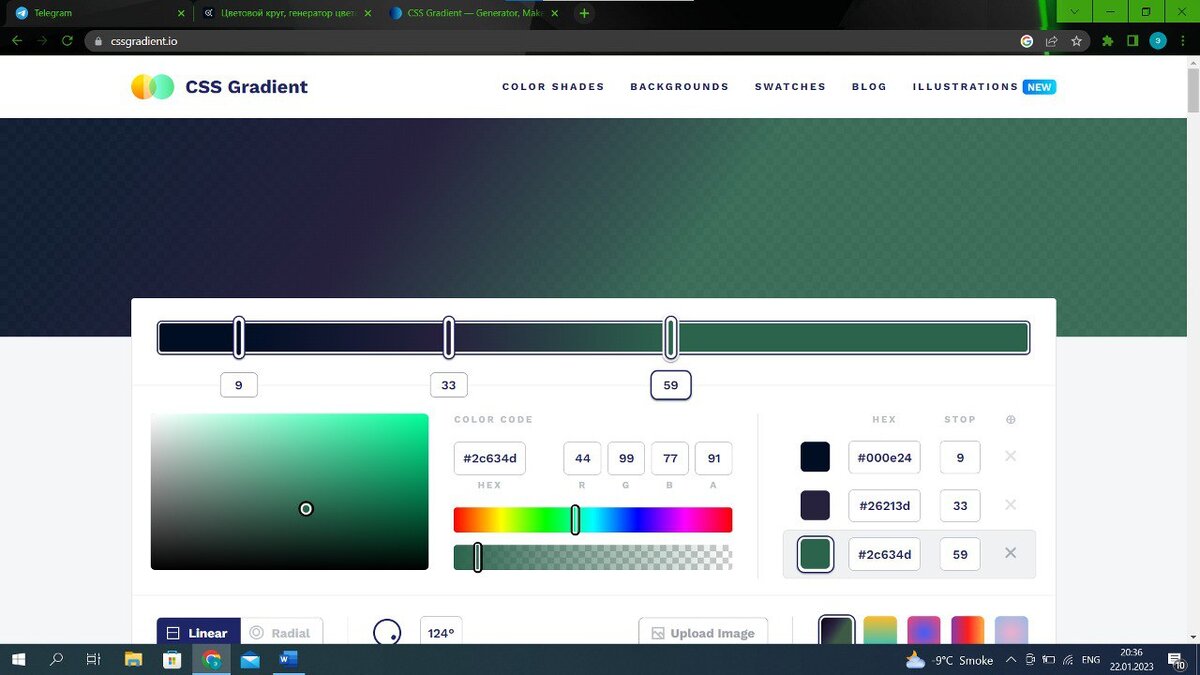Click the add-stop plus icon beside STOP header
The image size is (1200, 675).
tap(1010, 420)
